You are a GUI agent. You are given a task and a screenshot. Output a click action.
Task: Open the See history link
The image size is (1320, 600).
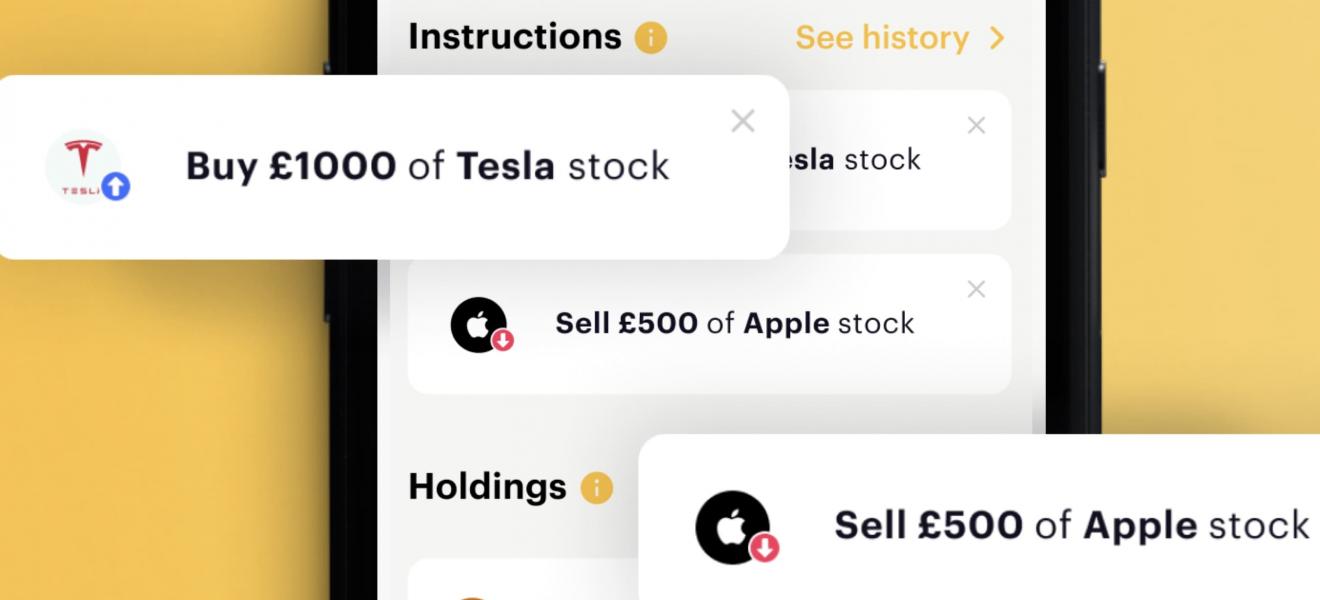(882, 38)
